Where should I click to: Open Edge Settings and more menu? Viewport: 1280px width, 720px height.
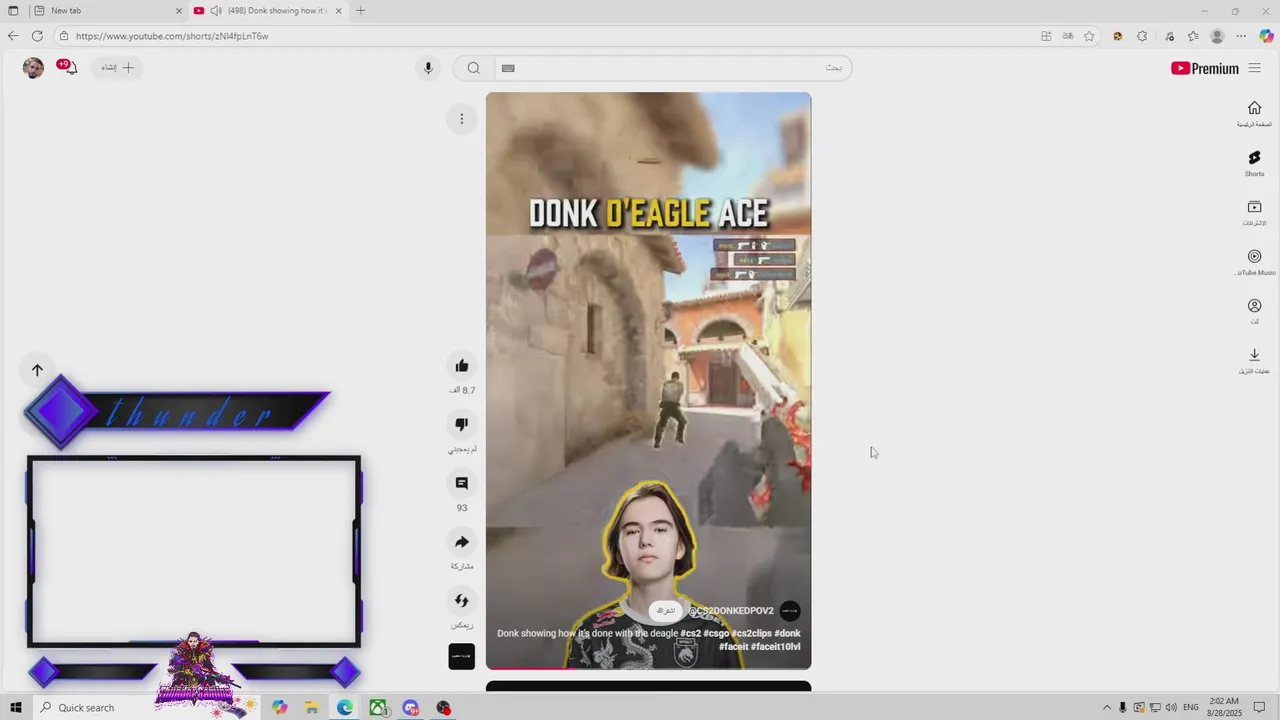pos(1241,36)
